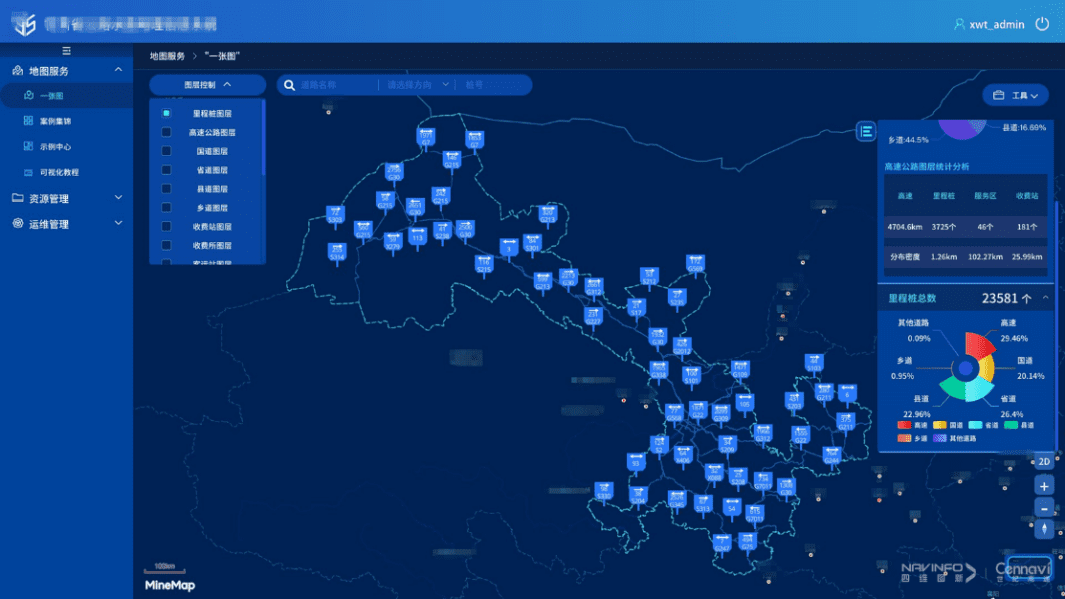Zoom in the map with plus button
The width and height of the screenshot is (1065, 599).
click(1044, 486)
